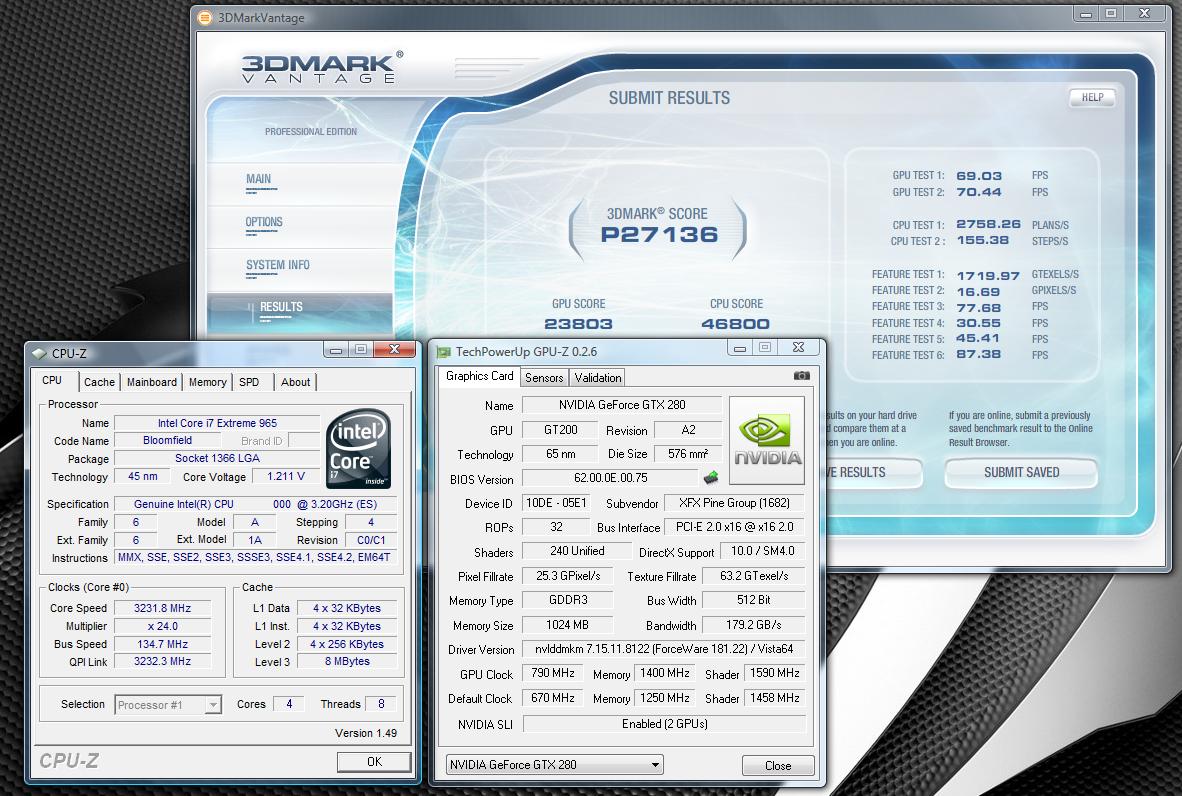Image resolution: width=1182 pixels, height=796 pixels.
Task: Click the GPU Clock value 790 MHz
Action: 553,673
